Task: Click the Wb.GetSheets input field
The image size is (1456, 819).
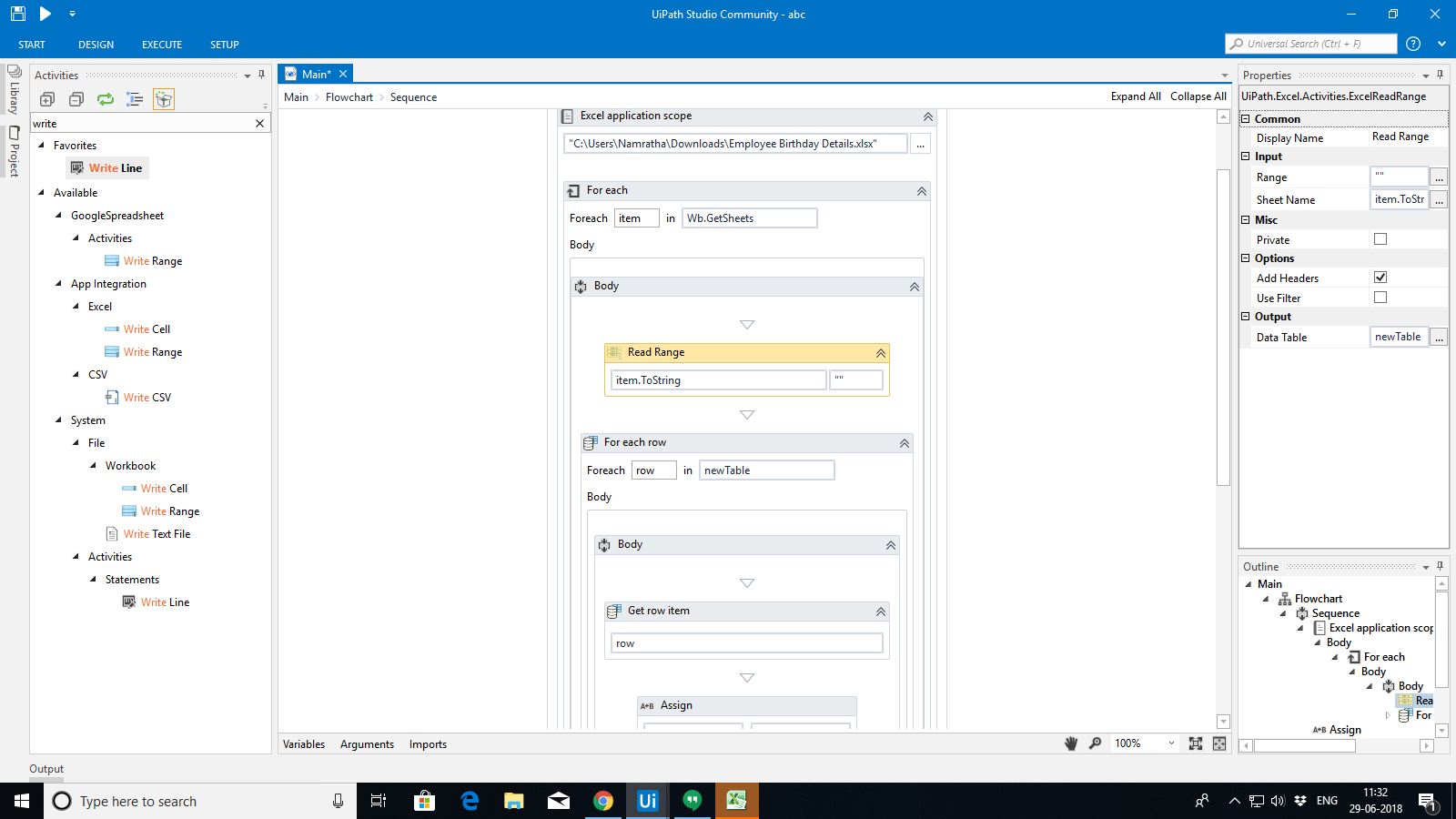Action: coord(750,218)
